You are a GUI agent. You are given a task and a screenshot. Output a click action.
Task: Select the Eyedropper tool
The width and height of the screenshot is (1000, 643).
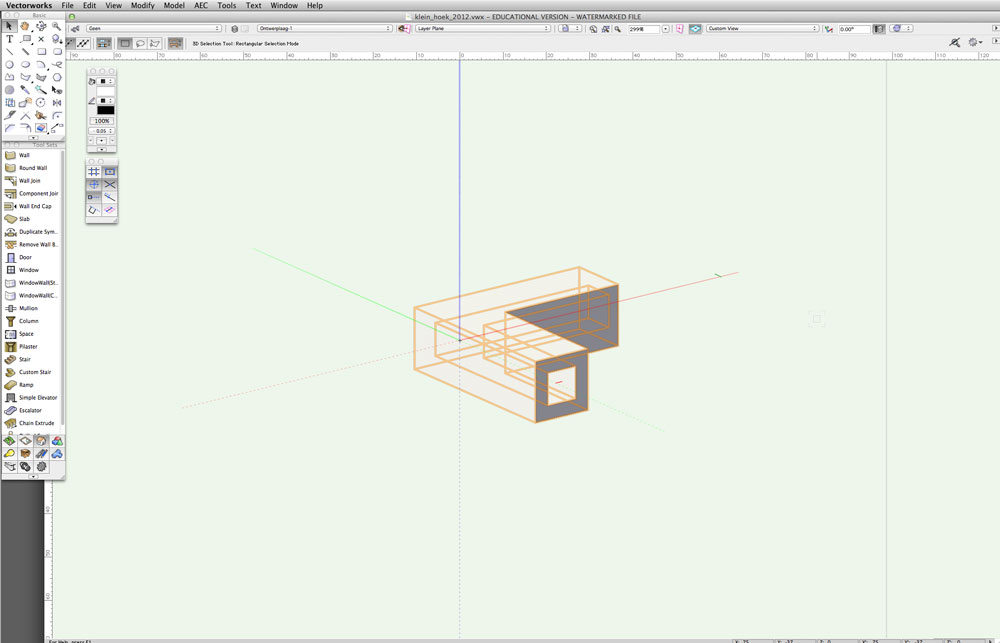coord(25,90)
